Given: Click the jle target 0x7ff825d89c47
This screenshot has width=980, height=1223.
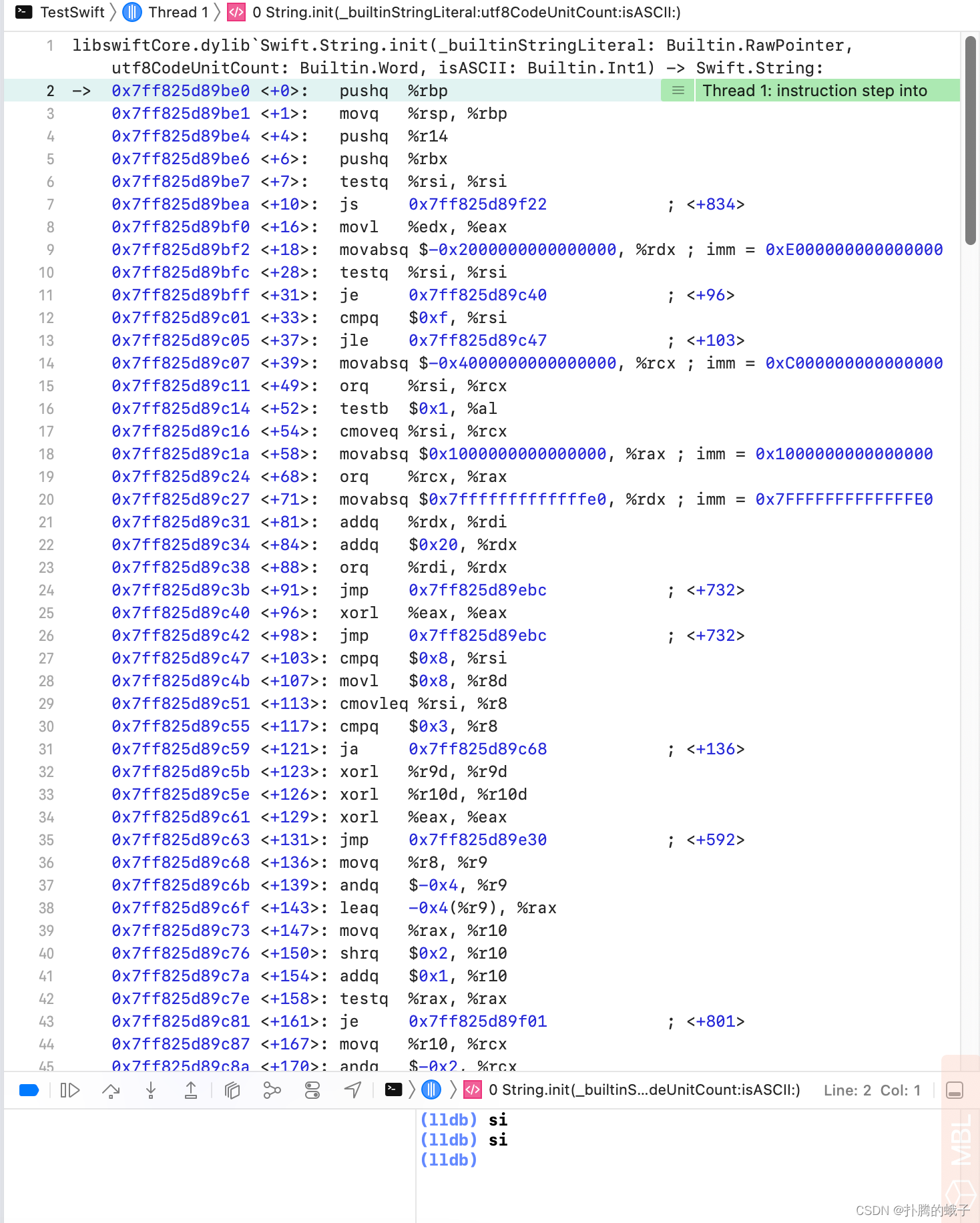Looking at the screenshot, I should point(477,340).
